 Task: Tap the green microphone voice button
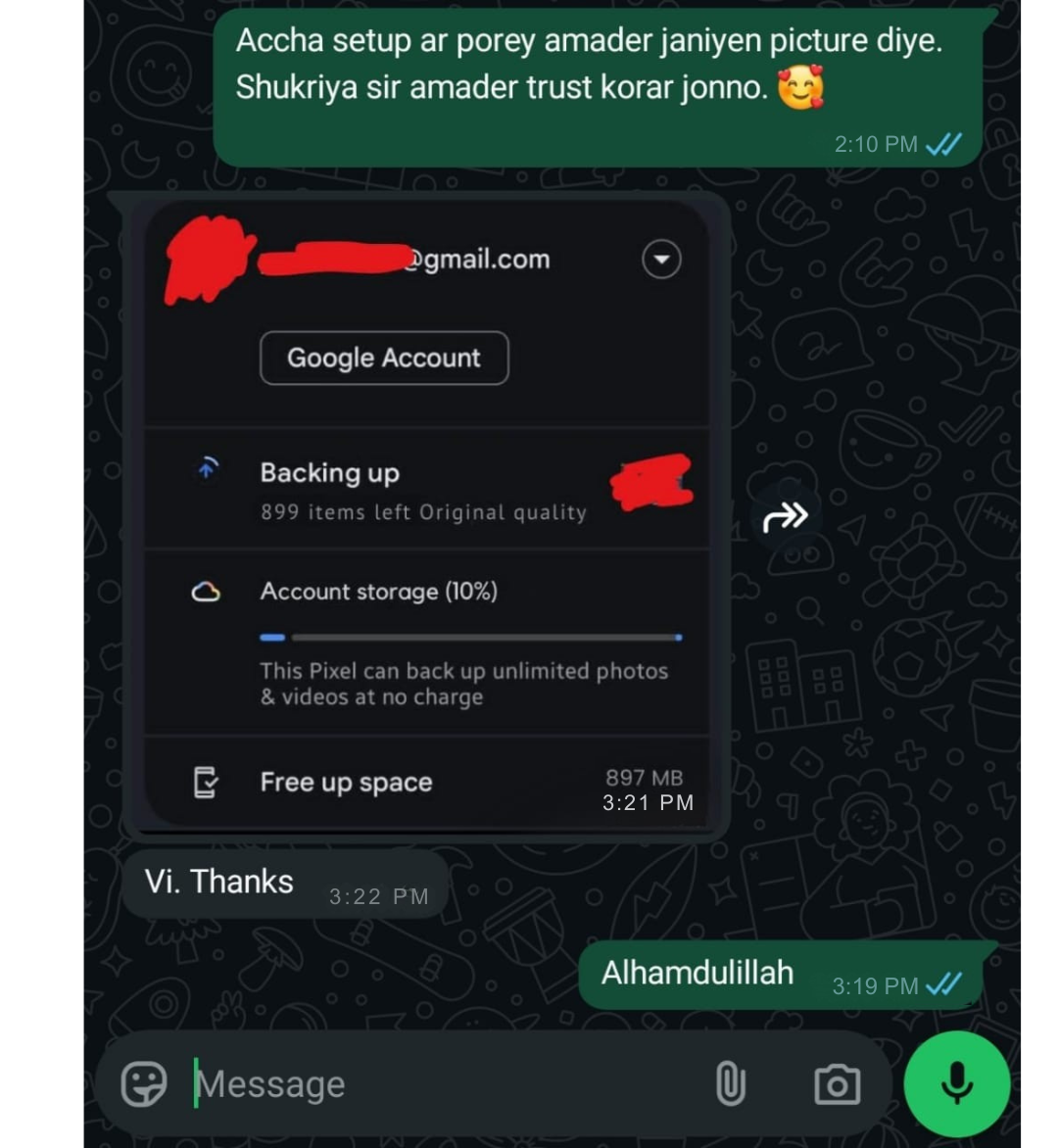tap(956, 1083)
